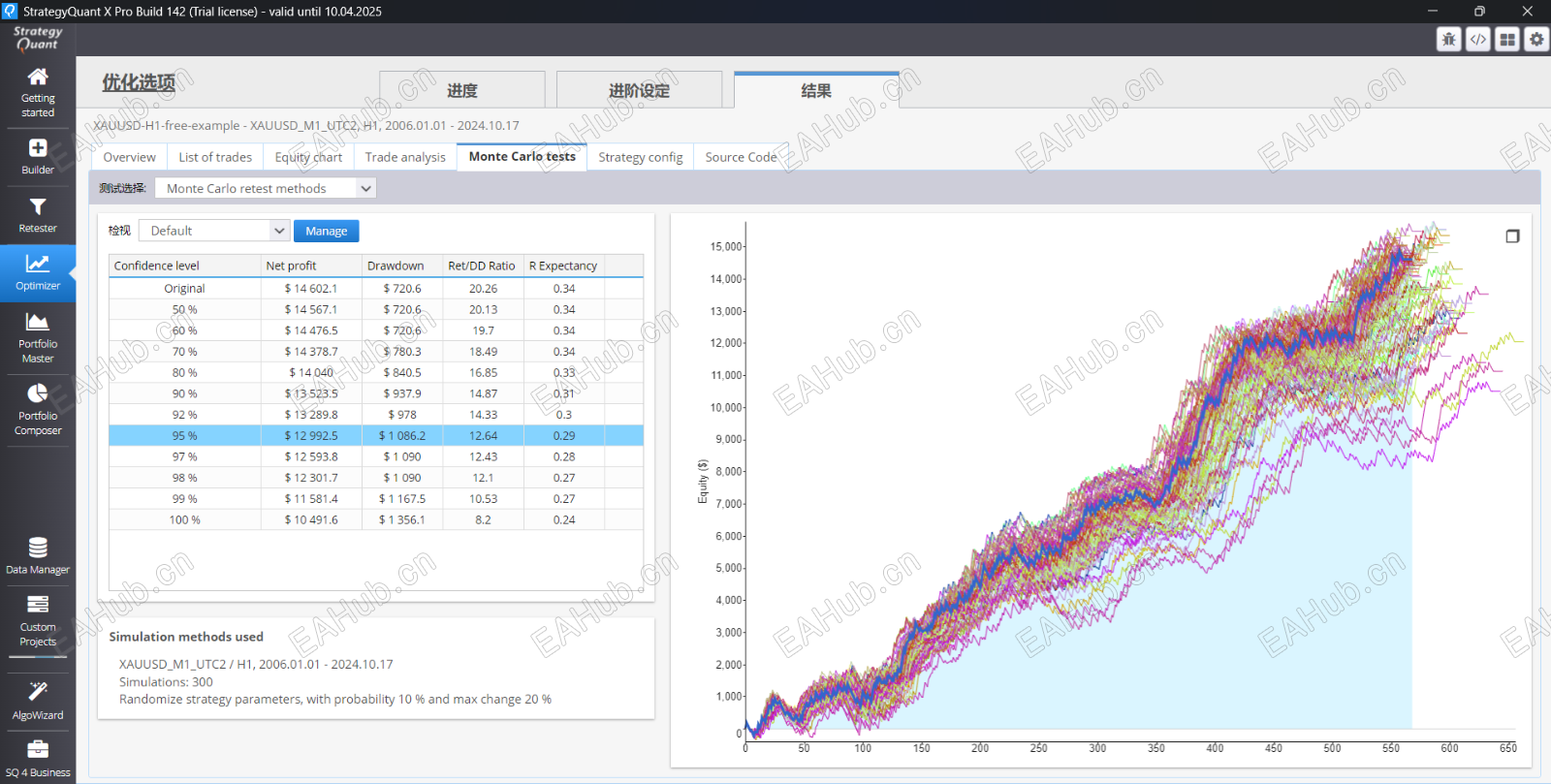Sort by R Expectancy column header
The image size is (1551, 784).
563,266
